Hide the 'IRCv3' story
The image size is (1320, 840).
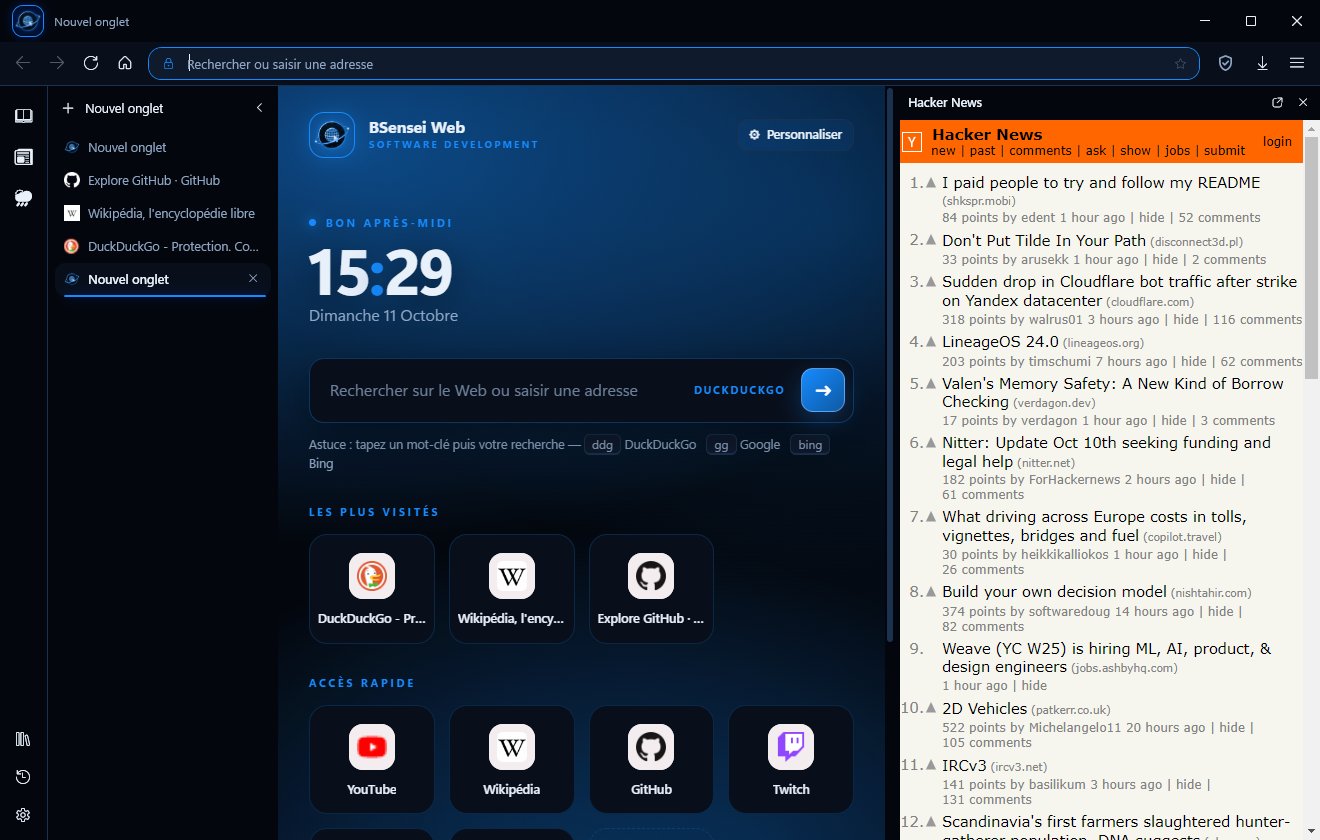tap(1189, 785)
